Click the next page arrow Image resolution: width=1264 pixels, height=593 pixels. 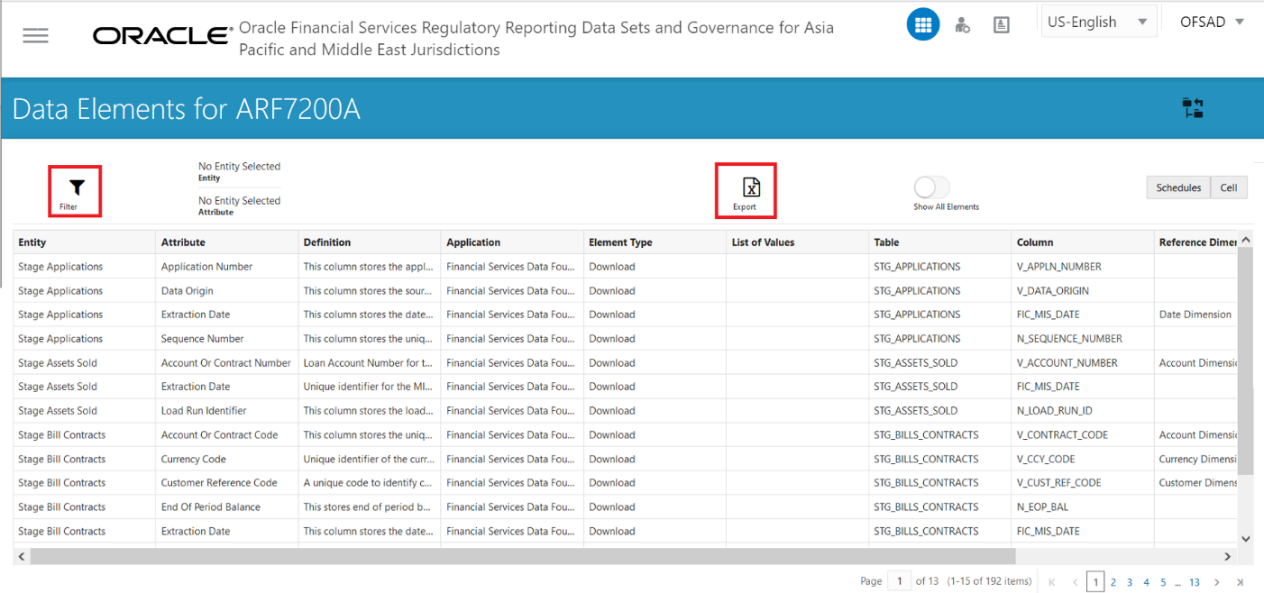pyautogui.click(x=1217, y=582)
